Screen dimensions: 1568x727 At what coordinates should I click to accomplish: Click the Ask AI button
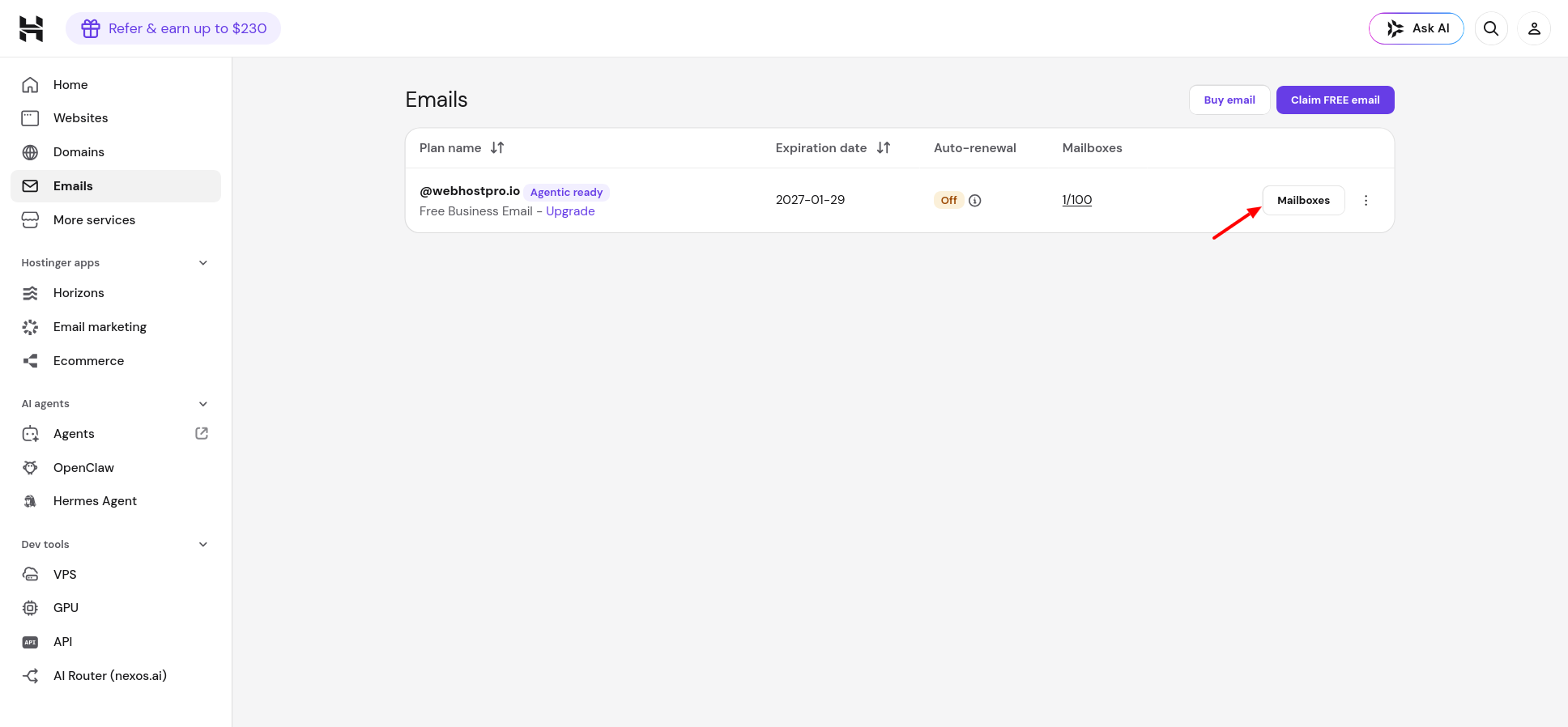coord(1417,28)
